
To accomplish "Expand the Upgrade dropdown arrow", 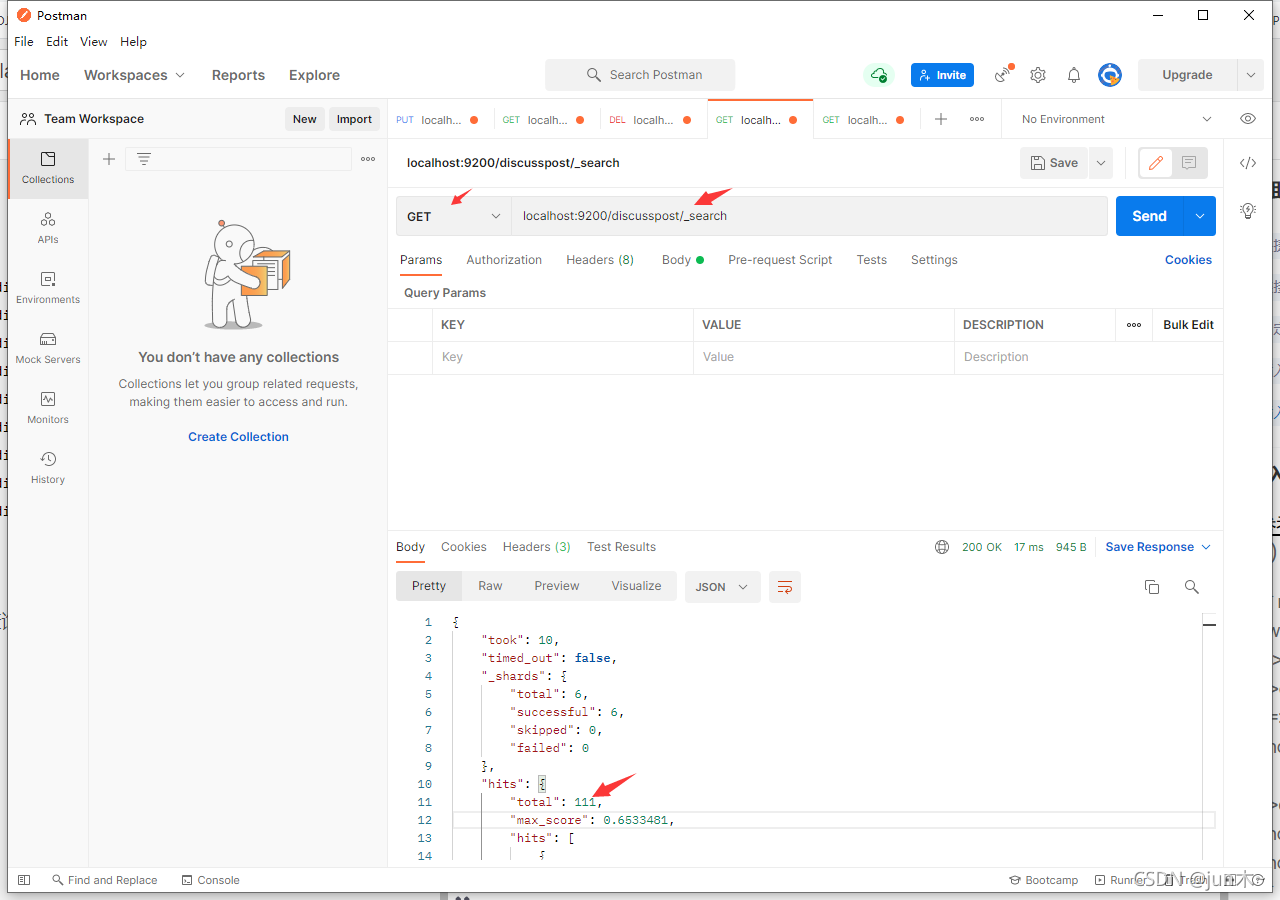I will click(1250, 75).
